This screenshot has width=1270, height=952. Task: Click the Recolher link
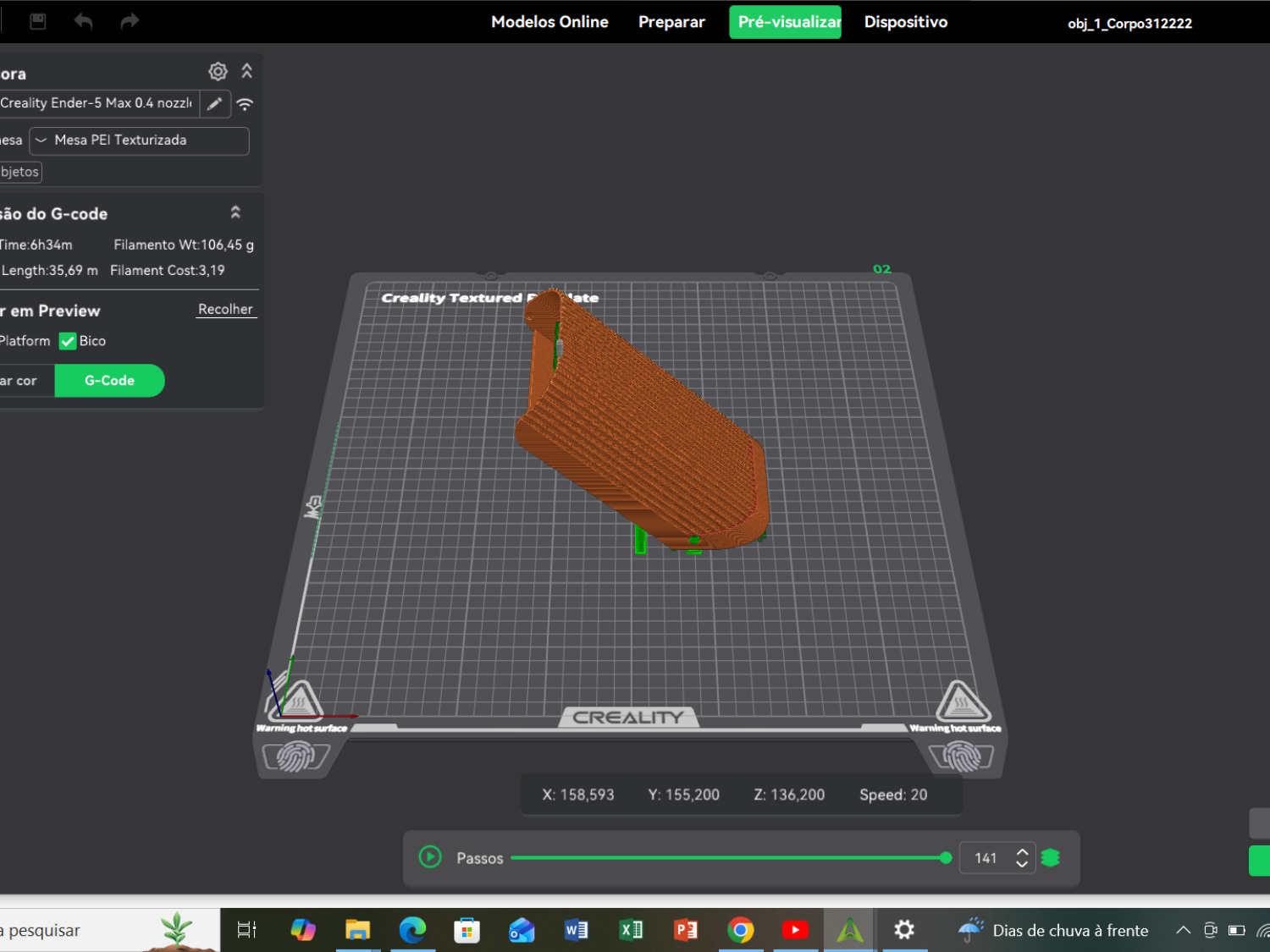(225, 310)
